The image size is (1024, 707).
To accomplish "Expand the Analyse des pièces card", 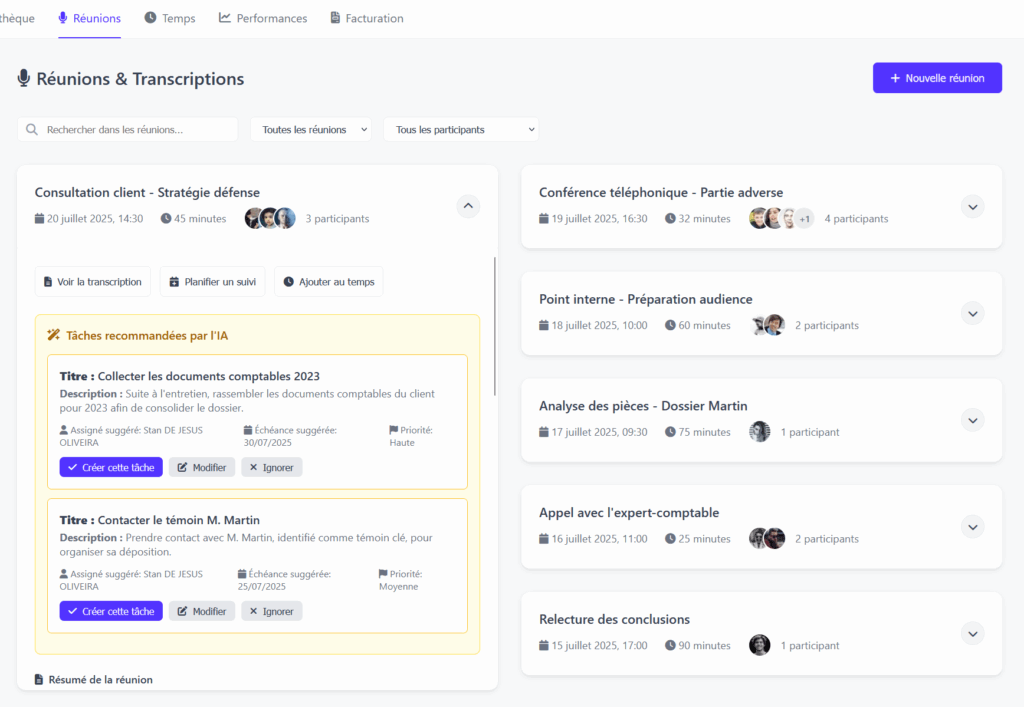I will click(x=972, y=420).
